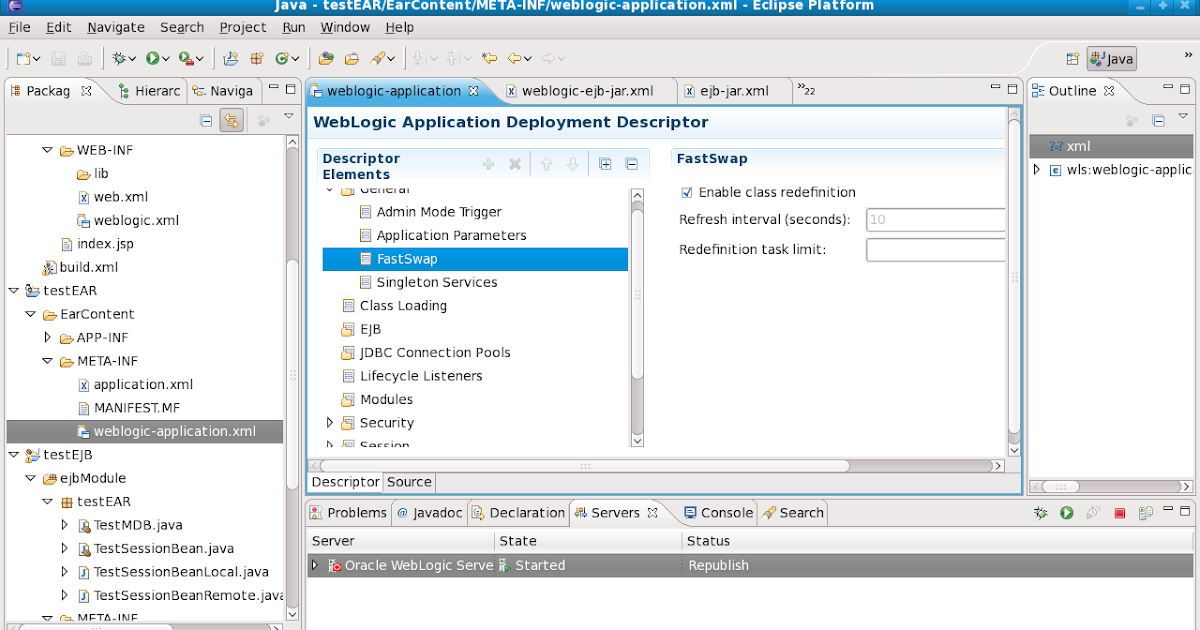Screen dimensions: 1200x630
Task: Toggle Link with Editor in Package Explorer
Action: 230,119
